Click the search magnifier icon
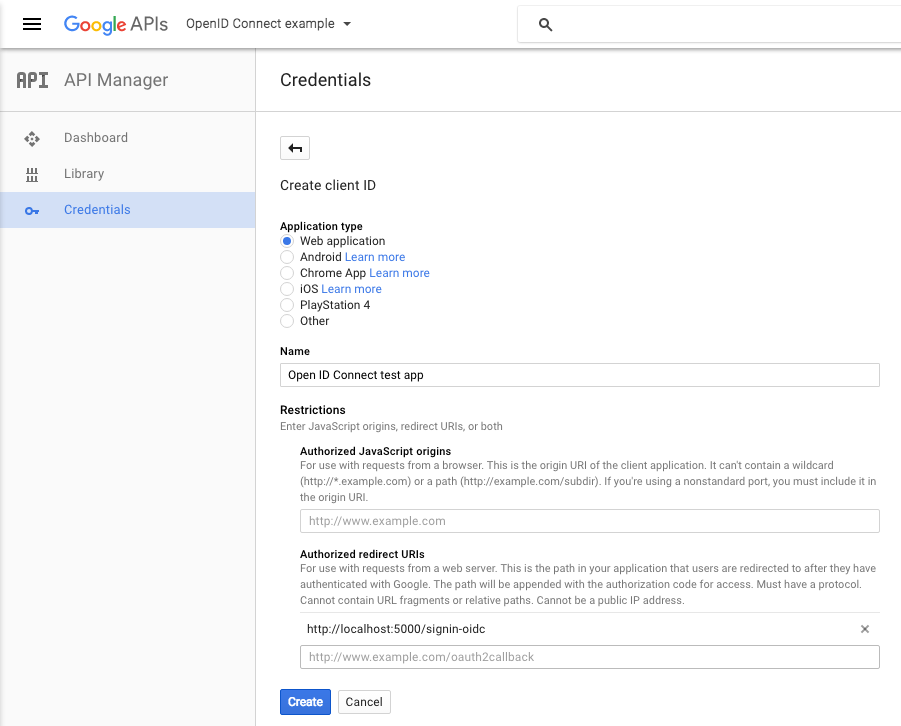Viewport: 901px width, 726px height. tap(545, 25)
